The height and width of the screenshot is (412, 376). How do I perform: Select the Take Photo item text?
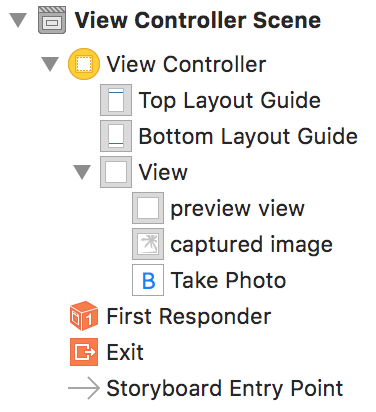tap(228, 280)
